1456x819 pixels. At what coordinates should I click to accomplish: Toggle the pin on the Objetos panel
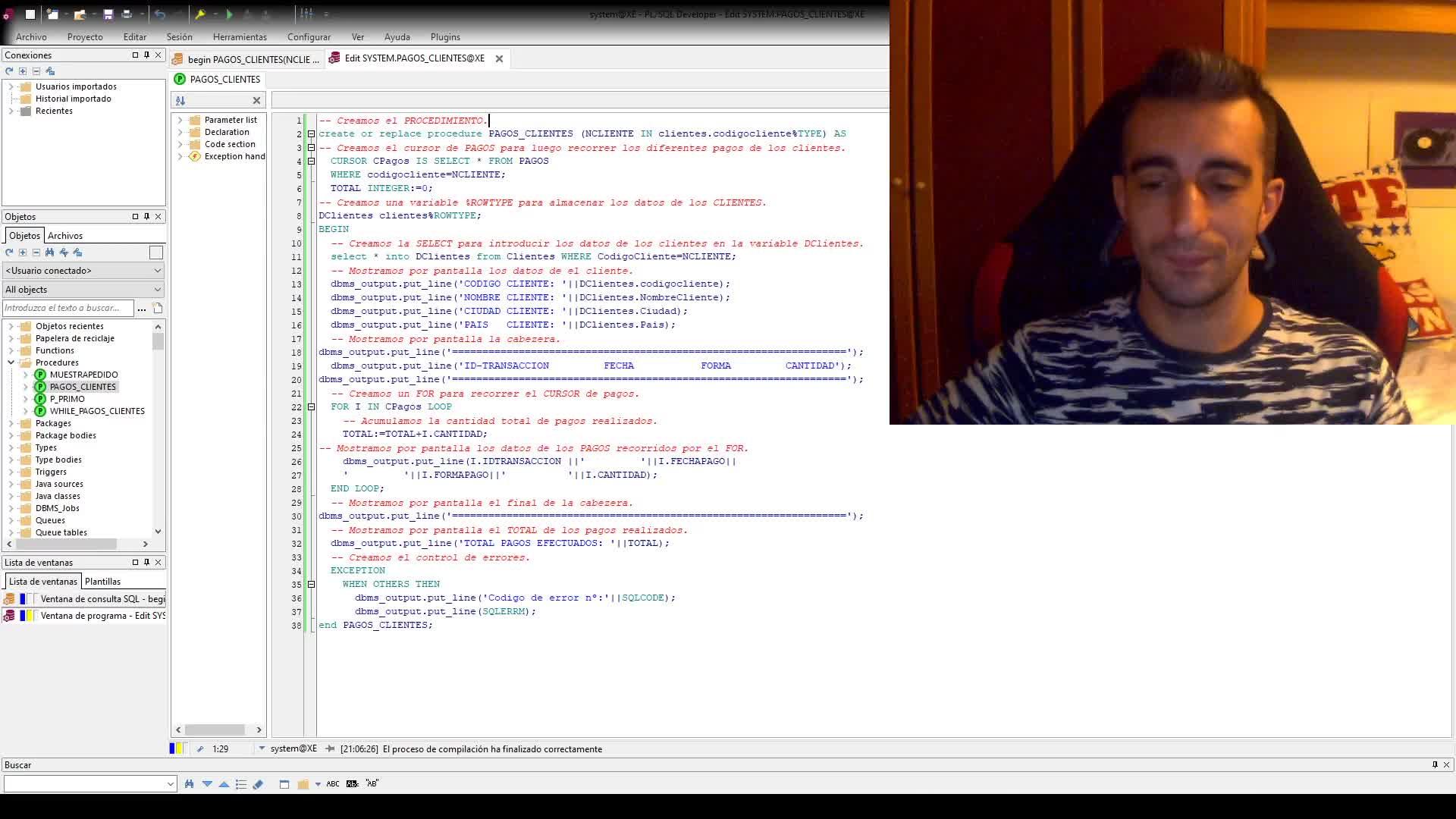146,216
